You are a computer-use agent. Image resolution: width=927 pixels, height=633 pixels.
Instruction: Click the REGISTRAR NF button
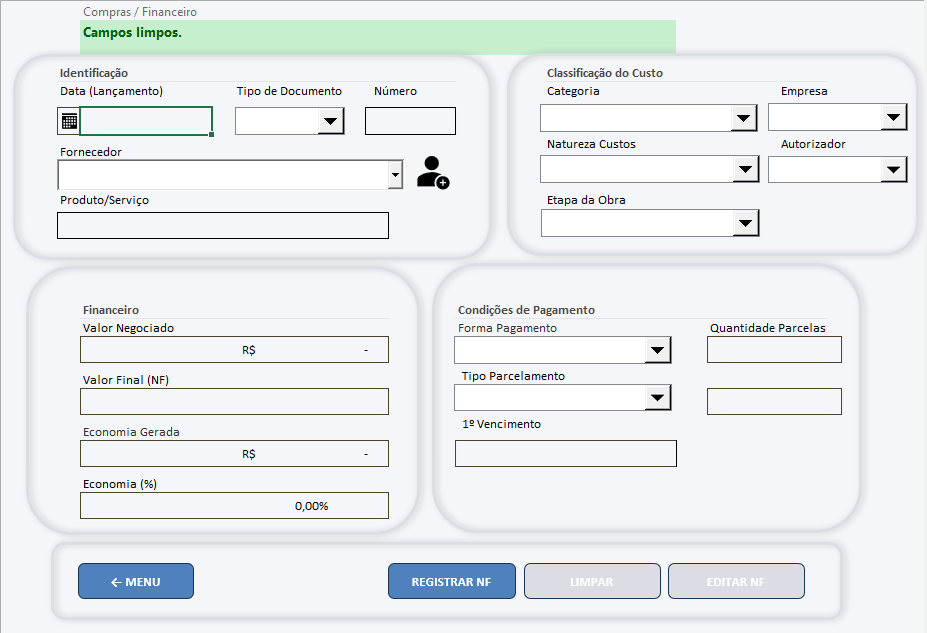pyautogui.click(x=452, y=581)
